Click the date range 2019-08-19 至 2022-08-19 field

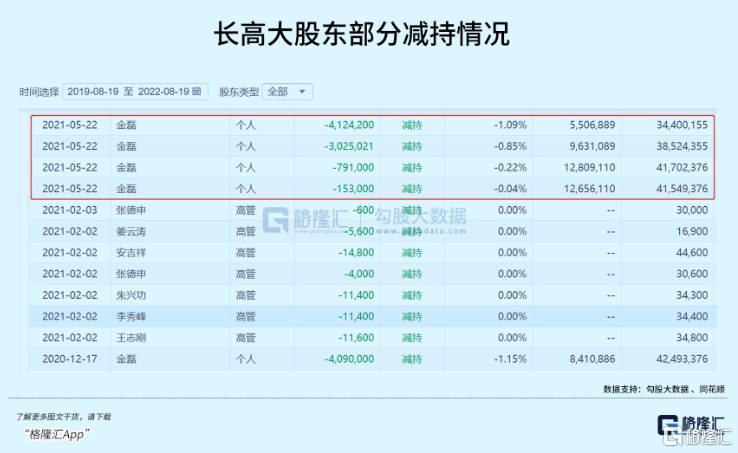[x=135, y=91]
